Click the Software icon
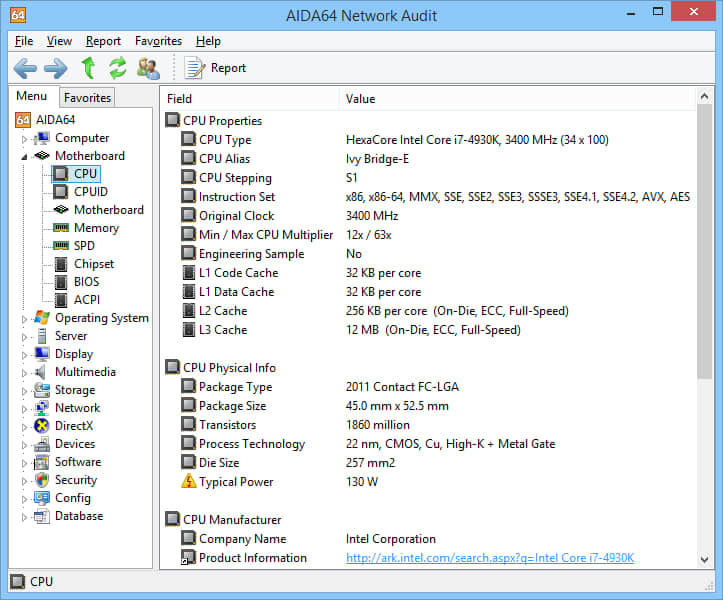This screenshot has height=600, width=723. 42,462
